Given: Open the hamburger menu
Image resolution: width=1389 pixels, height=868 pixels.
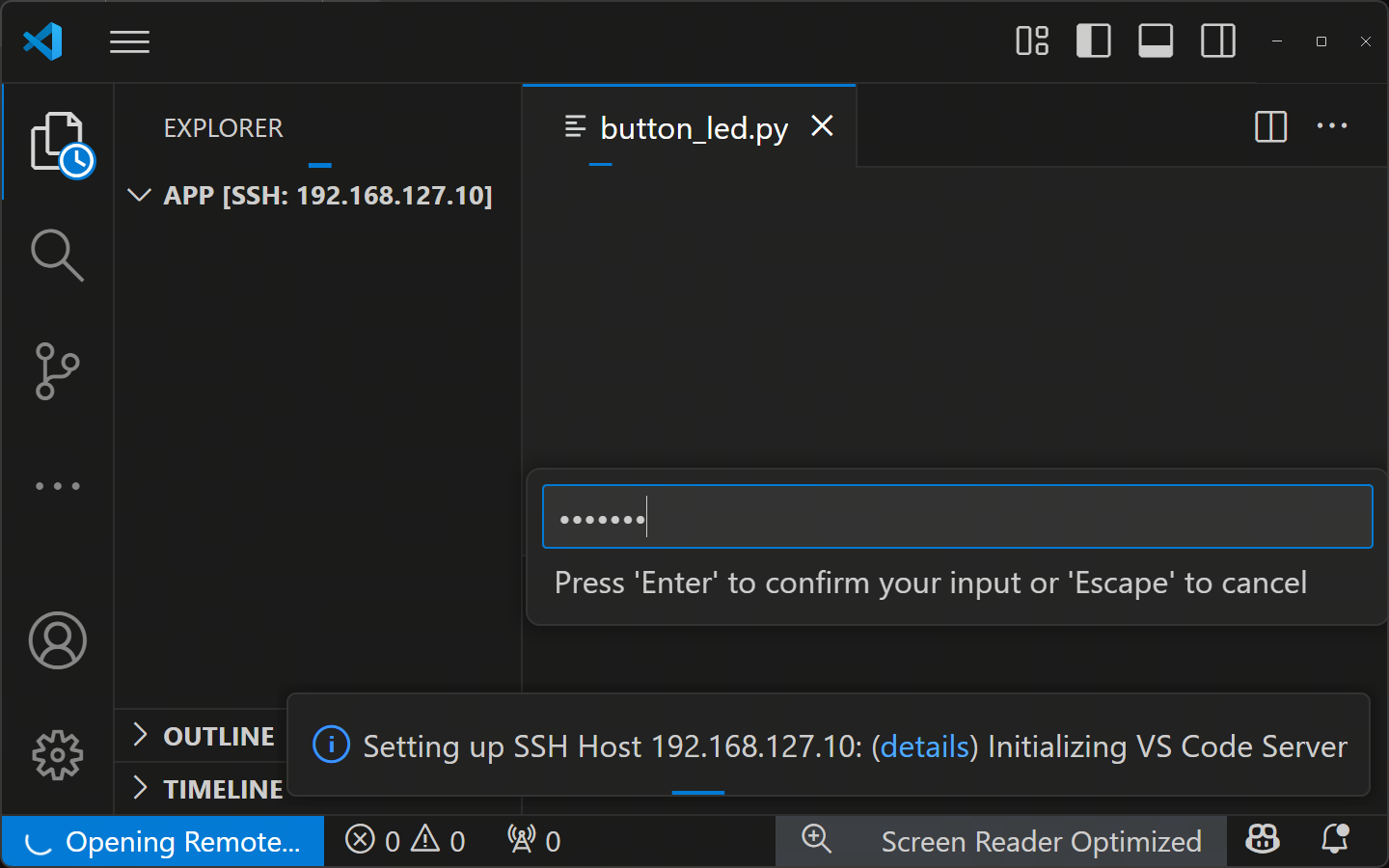Looking at the screenshot, I should point(129,41).
